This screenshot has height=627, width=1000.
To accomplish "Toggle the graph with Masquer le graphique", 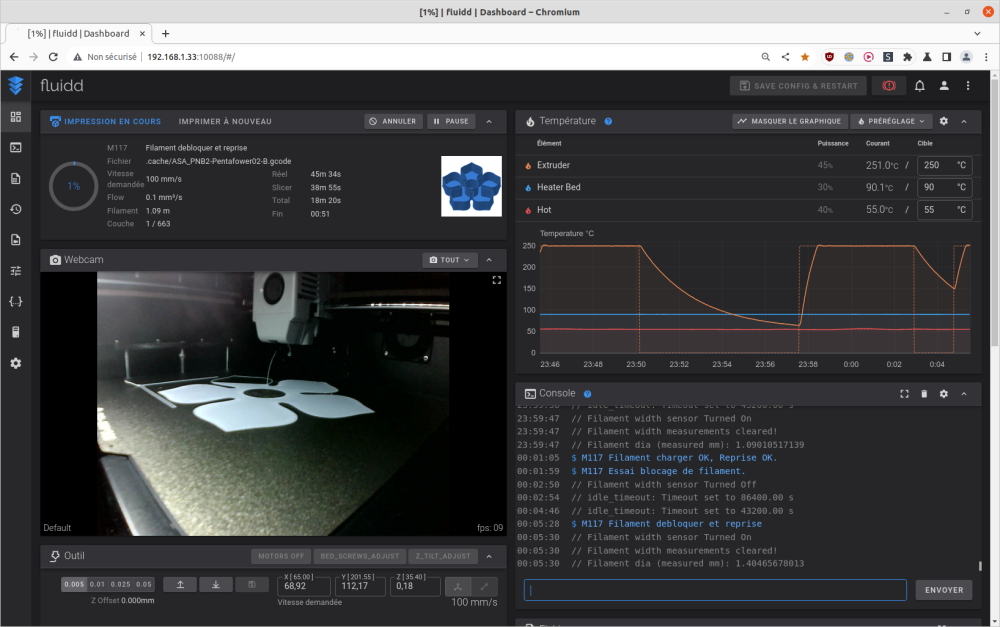I will click(788, 121).
